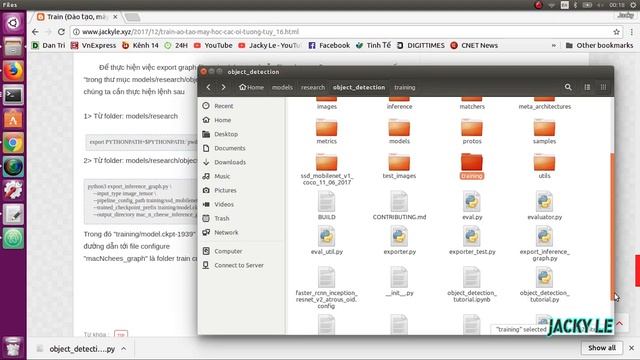This screenshot has height=360, width=640.
Task: Open Chrome from the Ubuntu dock
Action: tap(13, 143)
